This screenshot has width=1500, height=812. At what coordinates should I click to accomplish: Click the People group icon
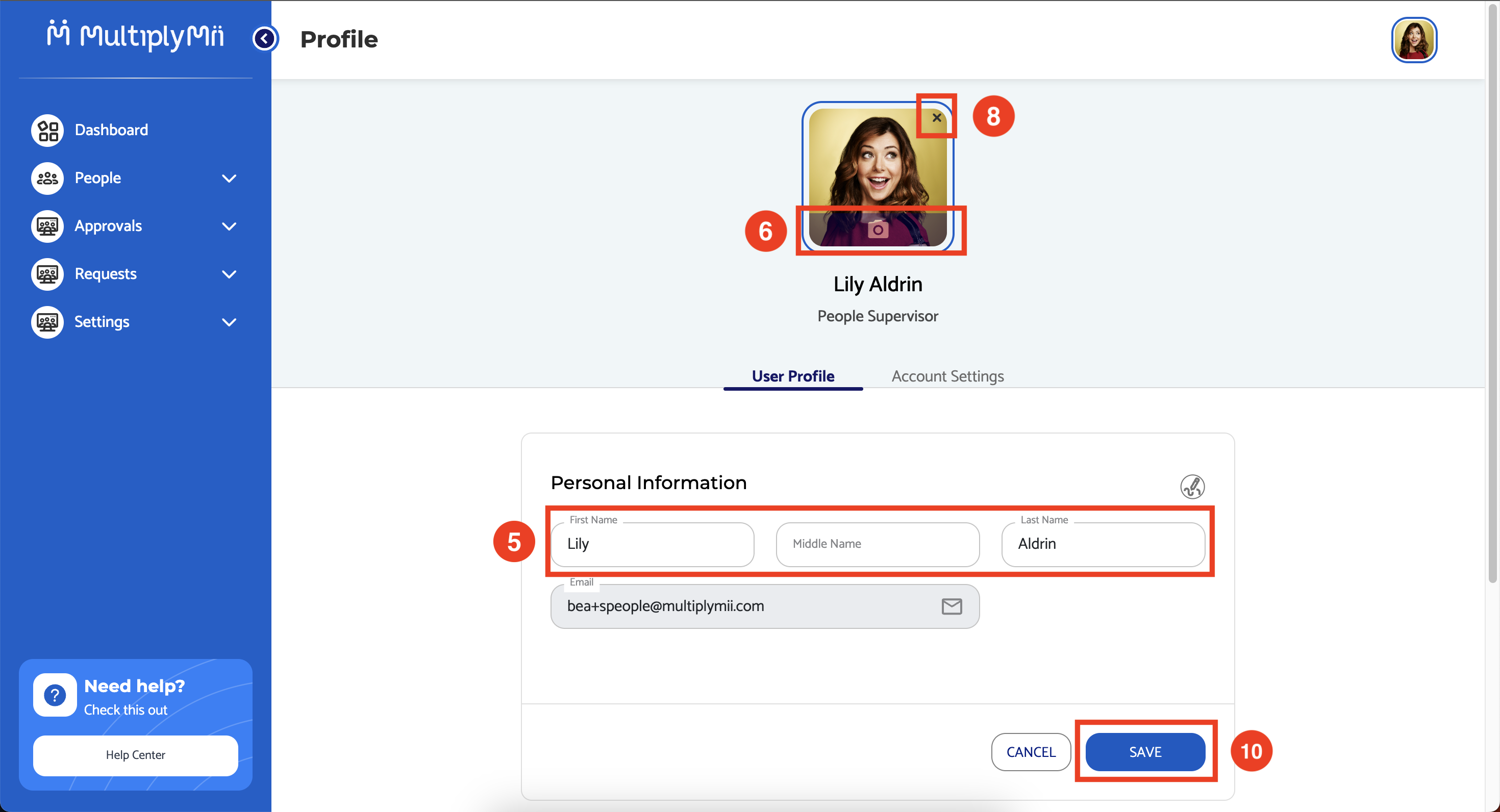click(47, 178)
